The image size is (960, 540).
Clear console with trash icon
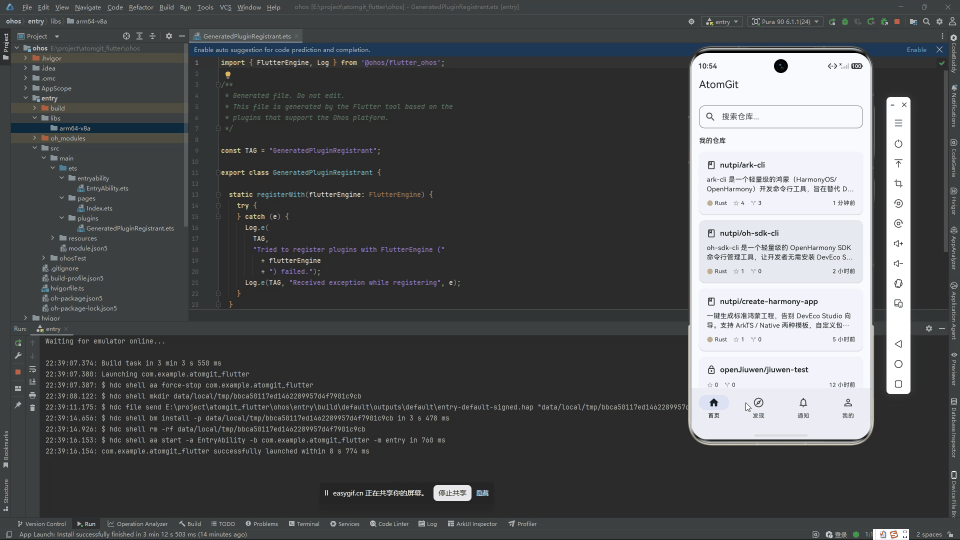32,408
